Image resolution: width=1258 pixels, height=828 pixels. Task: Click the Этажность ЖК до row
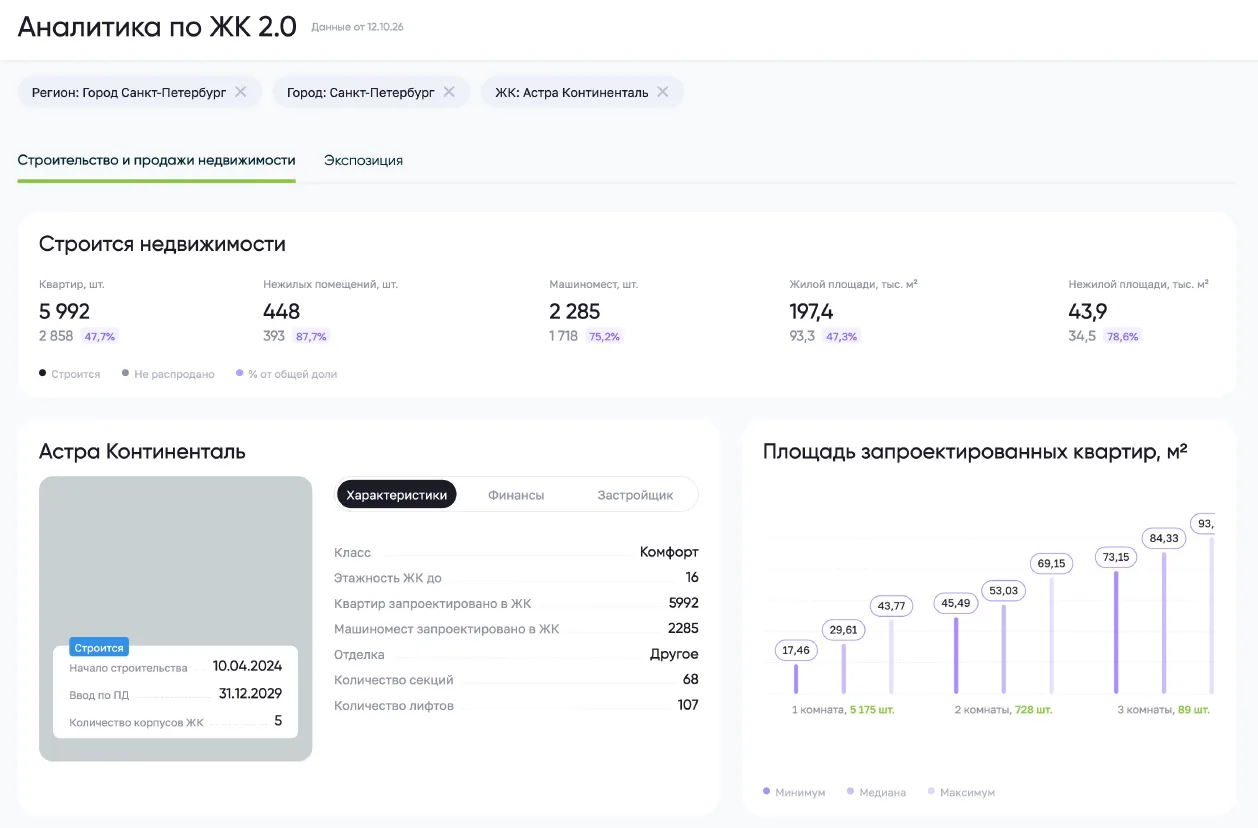pos(516,578)
